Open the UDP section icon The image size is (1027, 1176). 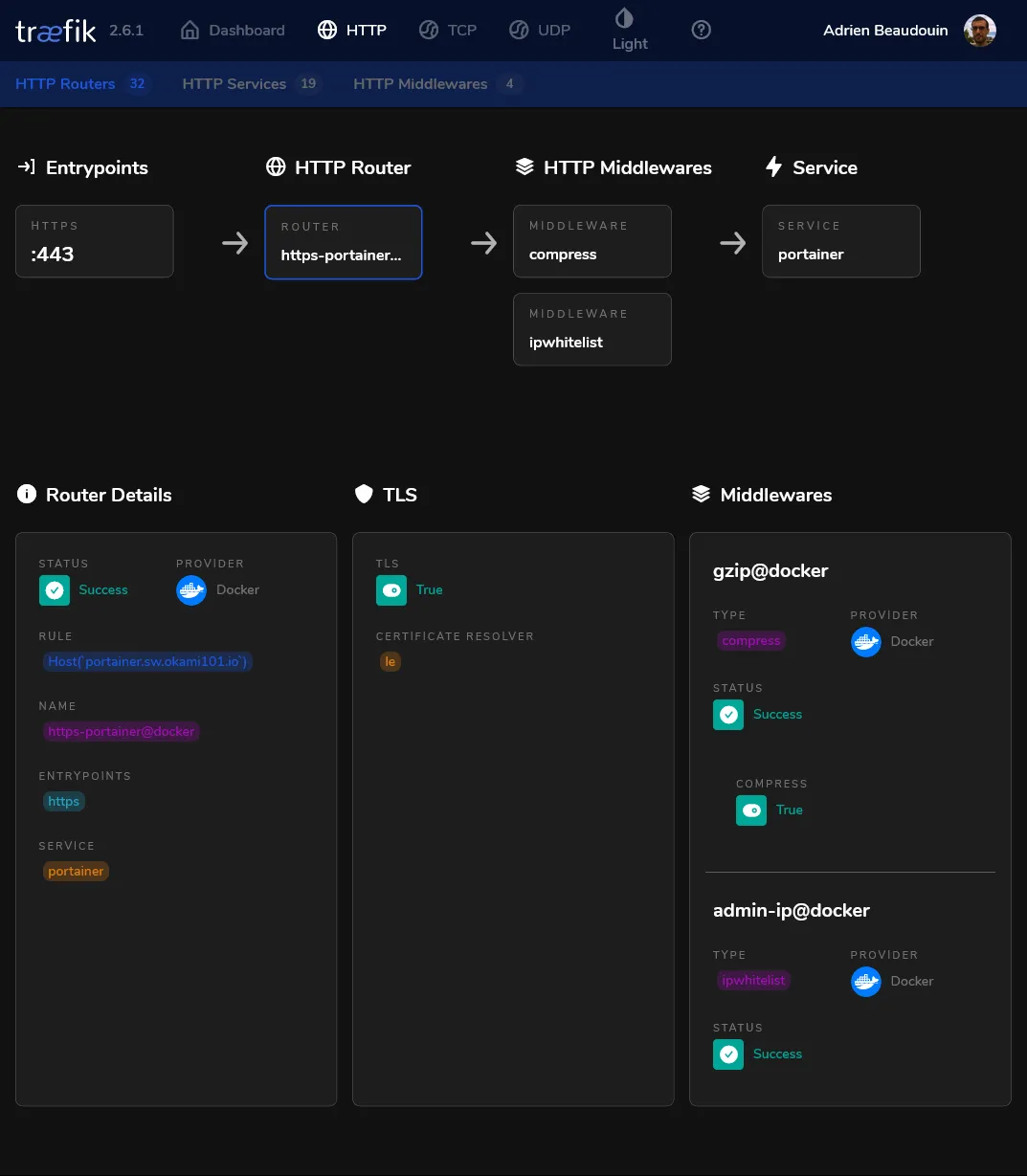(x=518, y=30)
